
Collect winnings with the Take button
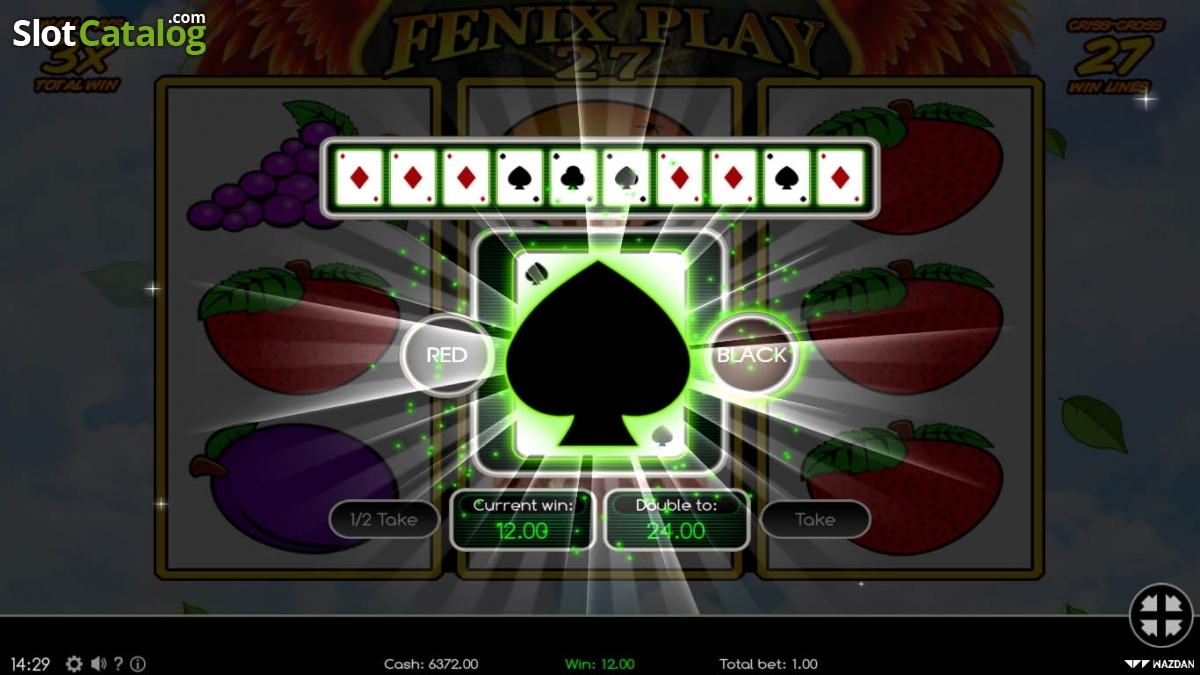[815, 519]
